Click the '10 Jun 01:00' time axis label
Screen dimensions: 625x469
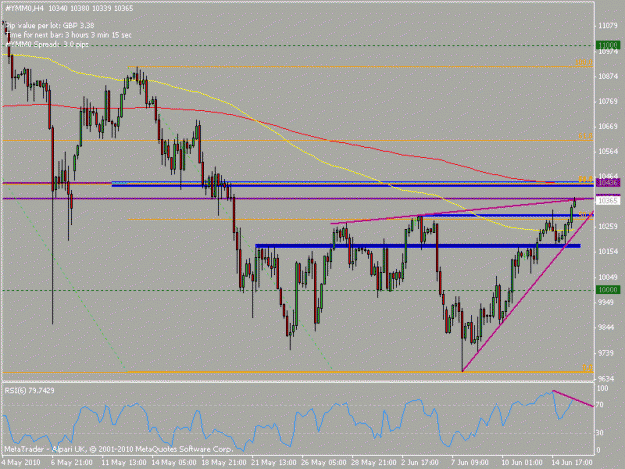click(x=522, y=462)
